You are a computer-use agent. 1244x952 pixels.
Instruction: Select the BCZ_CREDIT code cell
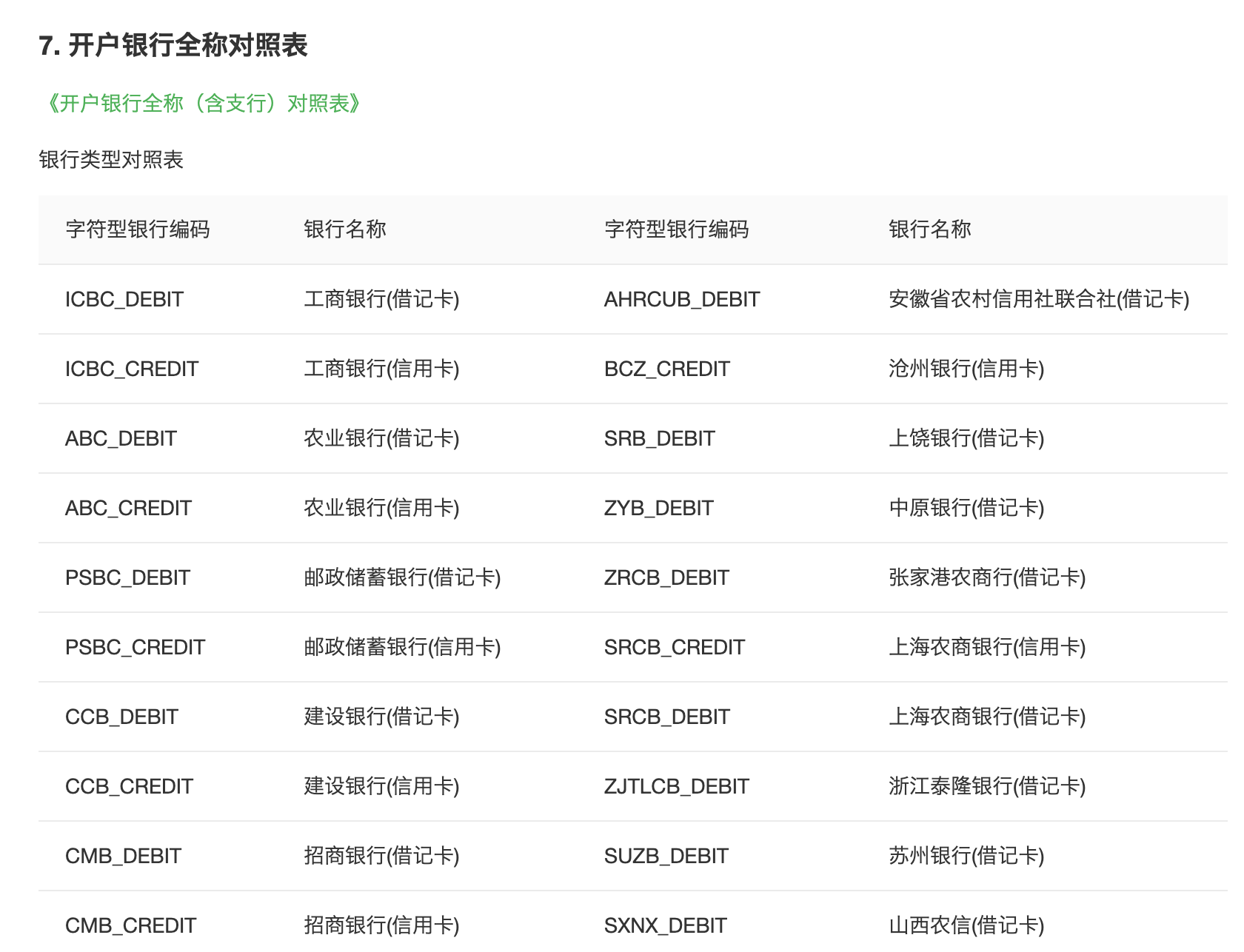[x=667, y=369]
